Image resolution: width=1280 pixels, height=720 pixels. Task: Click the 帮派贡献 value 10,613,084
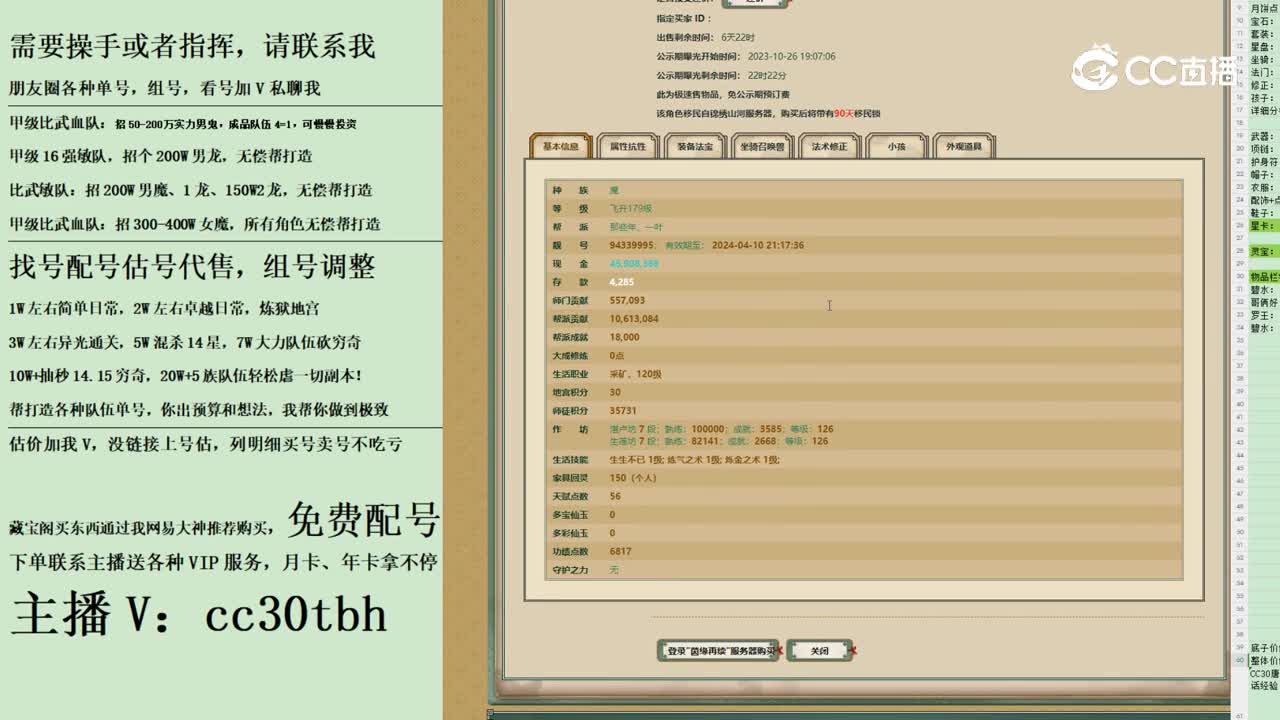point(634,319)
